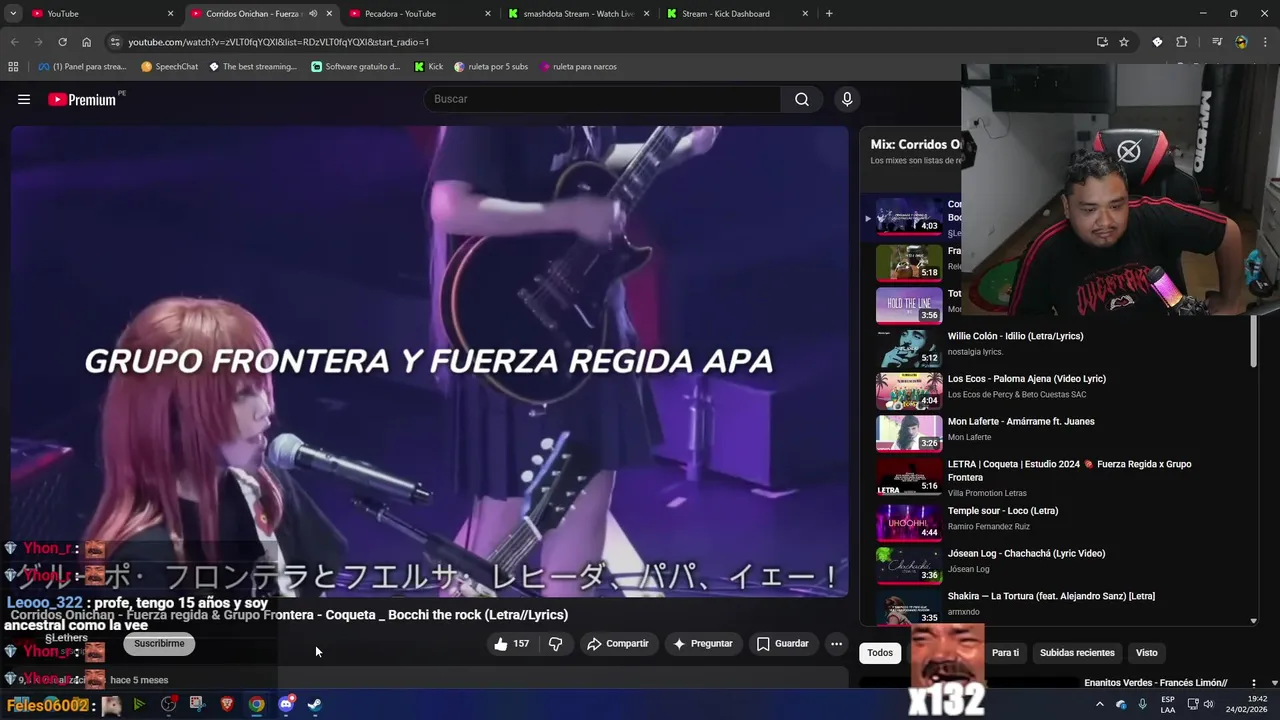
Task: Click the Compartir button
Action: click(618, 644)
